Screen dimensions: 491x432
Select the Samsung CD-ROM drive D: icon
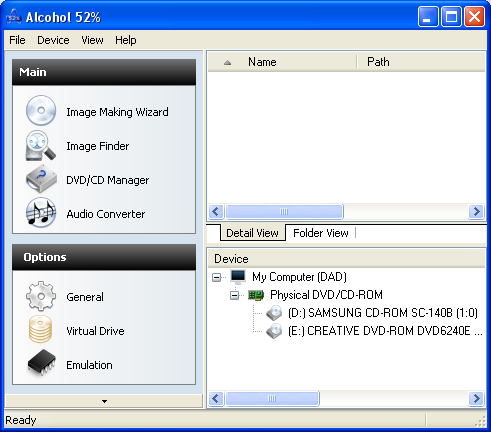(x=274, y=313)
